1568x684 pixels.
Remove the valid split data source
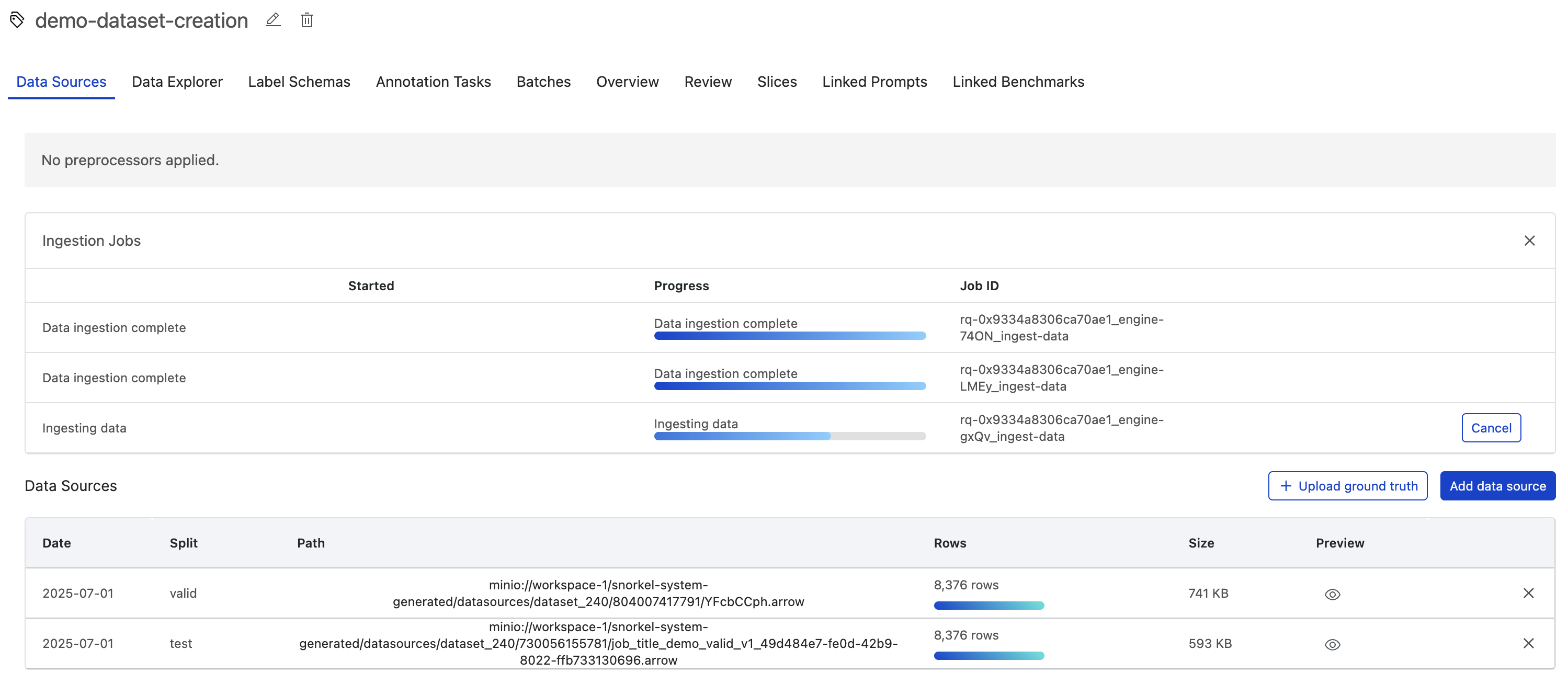1528,592
